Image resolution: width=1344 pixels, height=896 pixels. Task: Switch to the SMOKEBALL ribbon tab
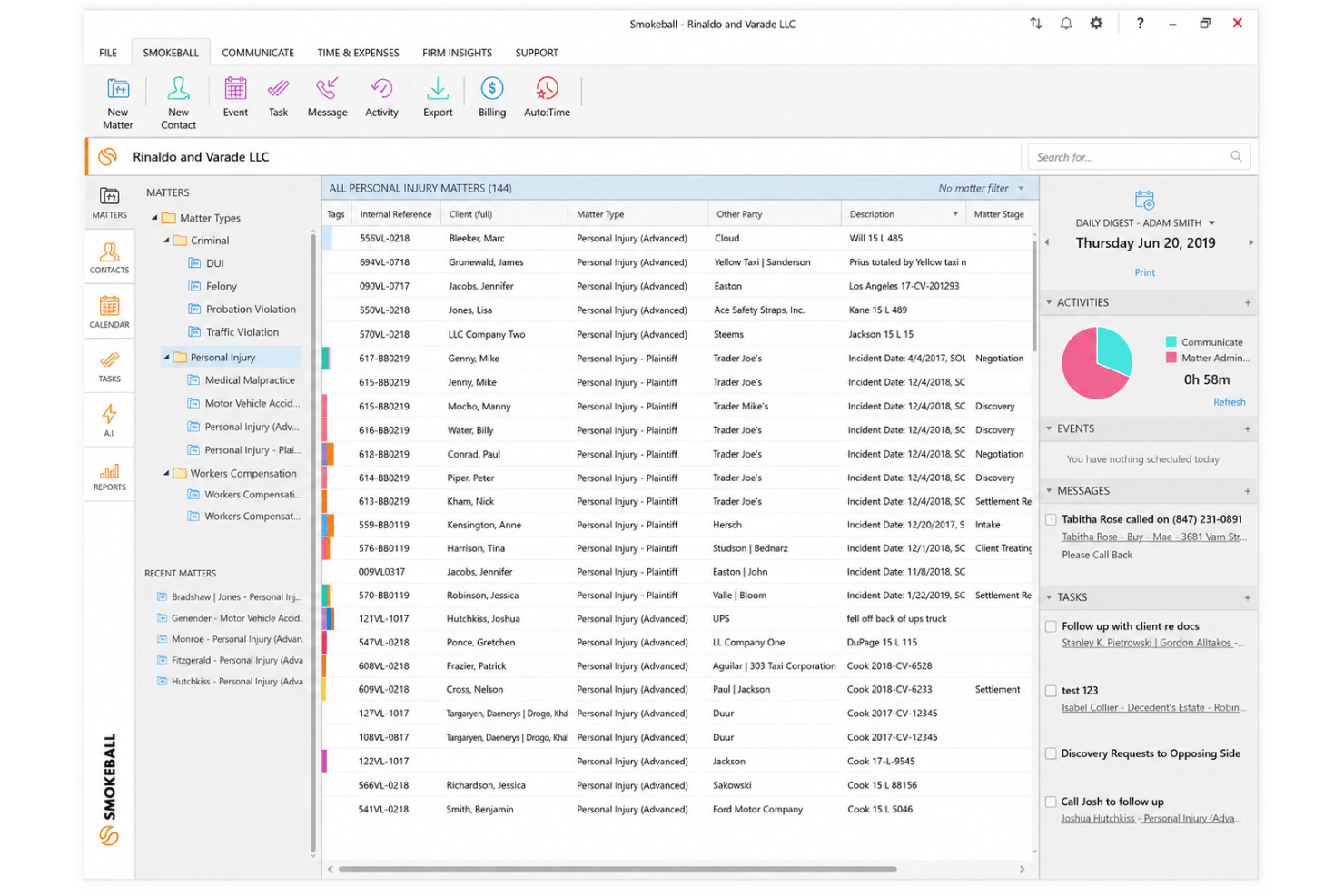pos(171,53)
